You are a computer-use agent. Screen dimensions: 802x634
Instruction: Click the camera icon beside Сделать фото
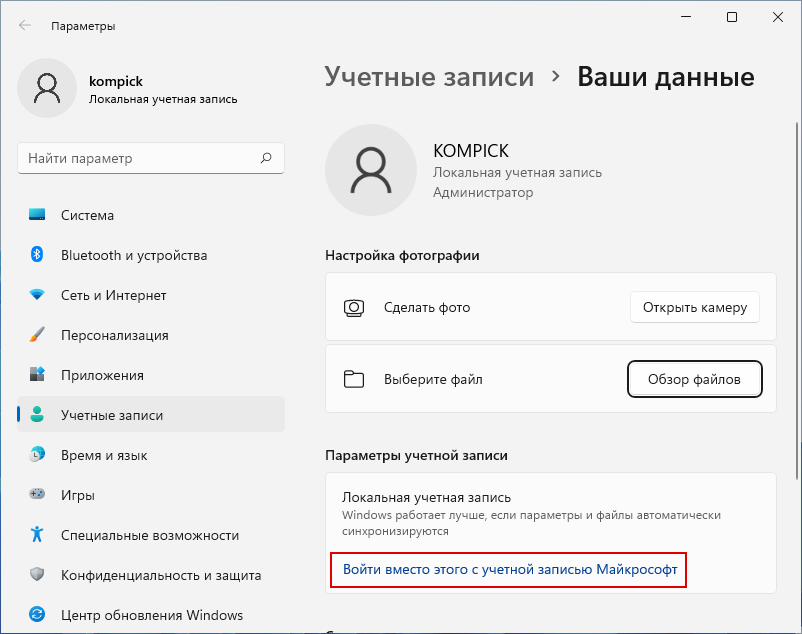[x=354, y=308]
